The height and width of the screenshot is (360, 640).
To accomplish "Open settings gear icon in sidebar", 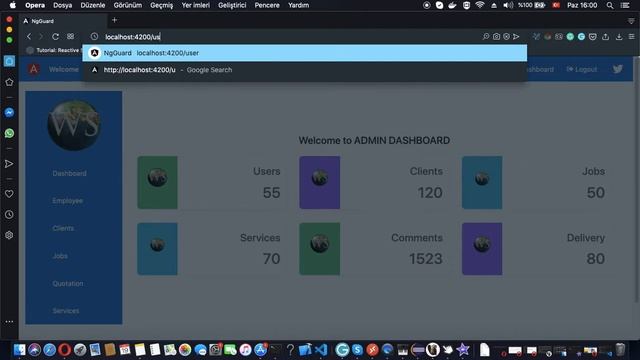I will pos(9,235).
